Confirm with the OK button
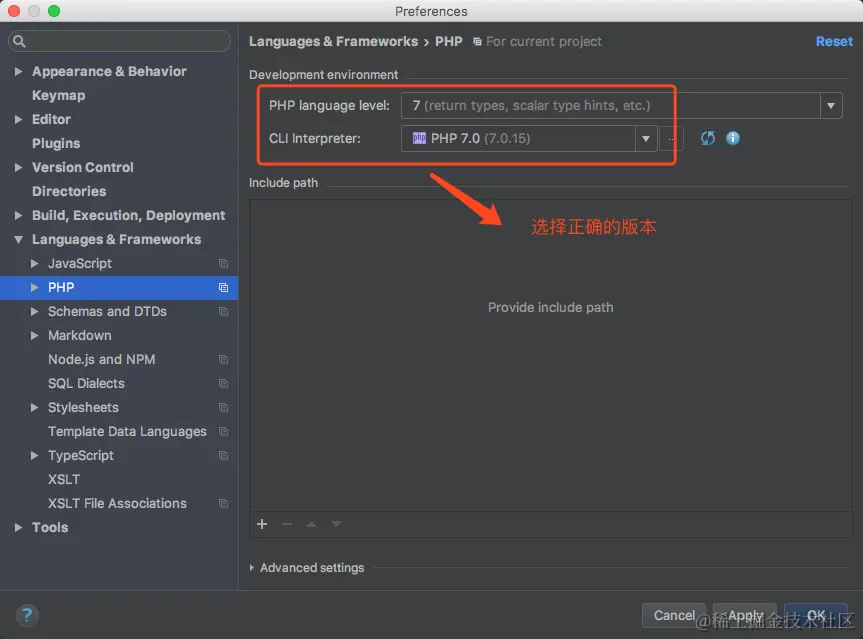 pyautogui.click(x=816, y=615)
